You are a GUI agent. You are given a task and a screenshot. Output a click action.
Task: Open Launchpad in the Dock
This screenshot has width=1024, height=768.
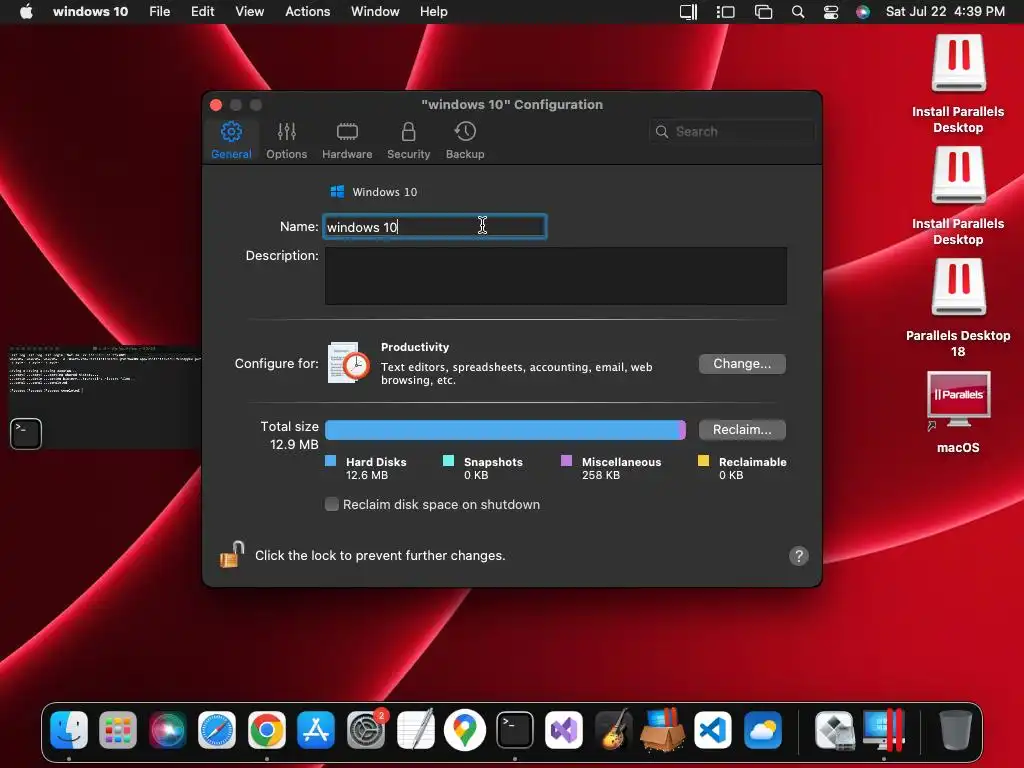(118, 729)
